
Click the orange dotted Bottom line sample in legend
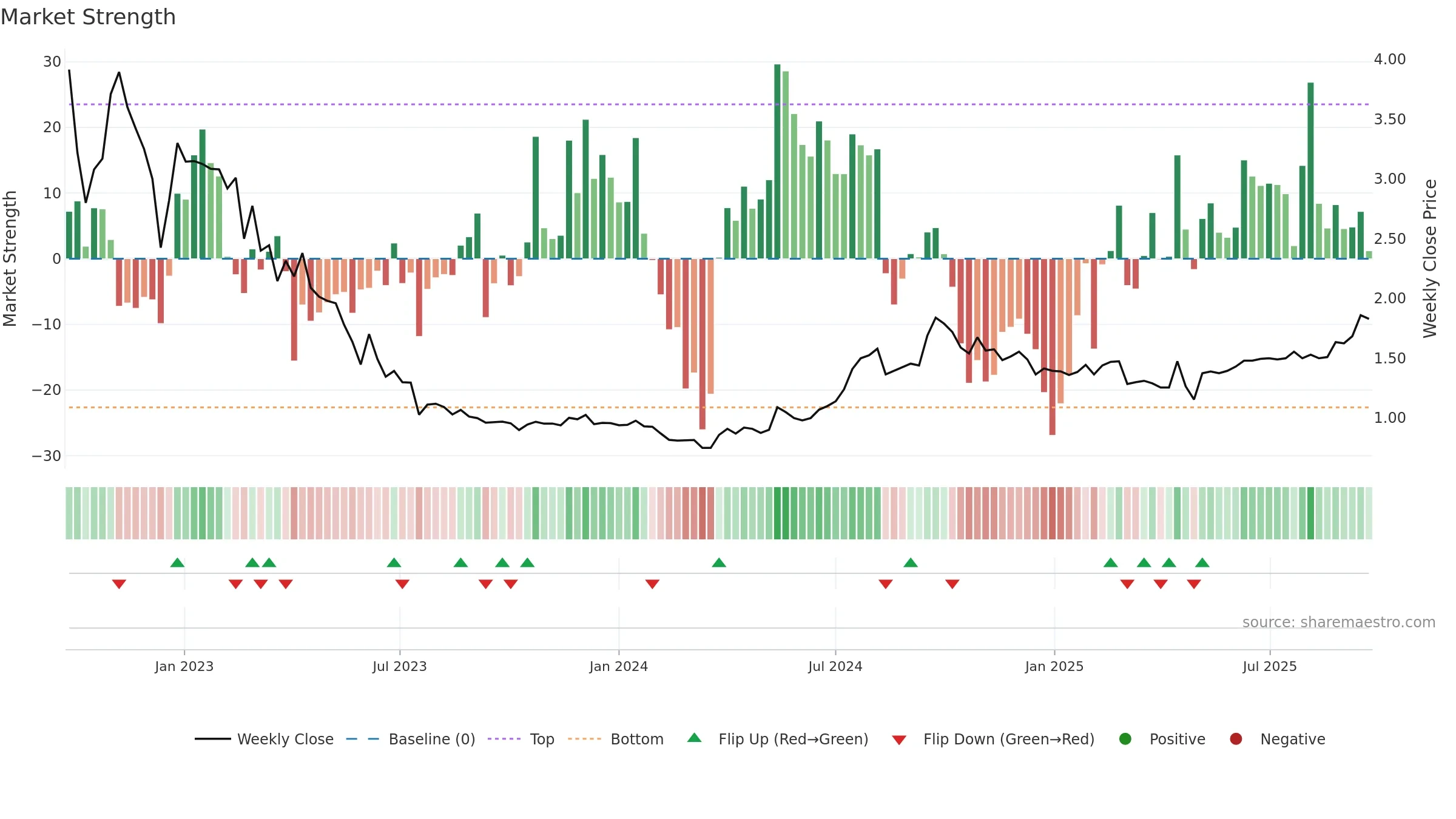pyautogui.click(x=585, y=739)
